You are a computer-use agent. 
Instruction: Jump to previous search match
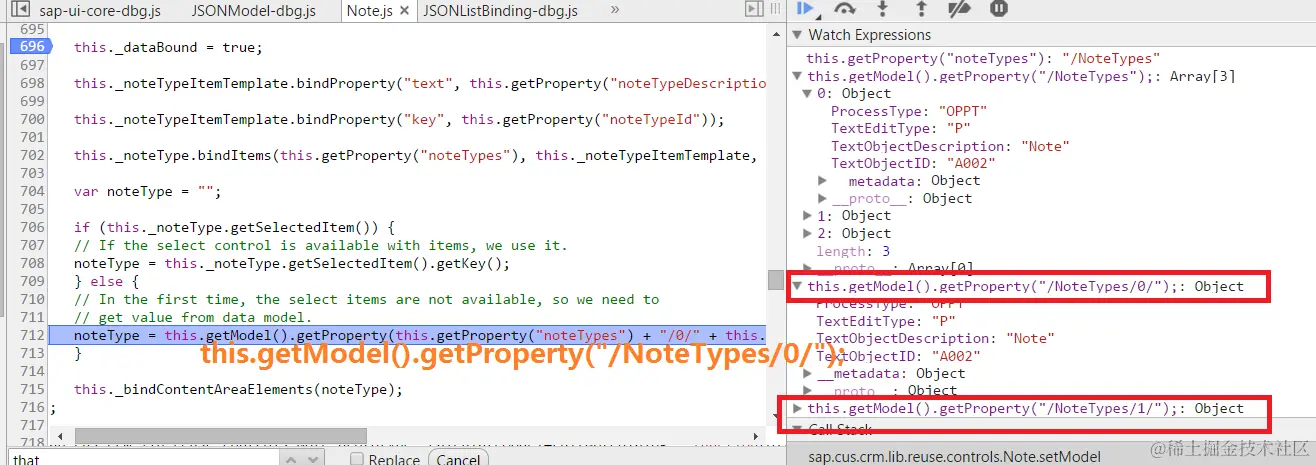(290, 459)
